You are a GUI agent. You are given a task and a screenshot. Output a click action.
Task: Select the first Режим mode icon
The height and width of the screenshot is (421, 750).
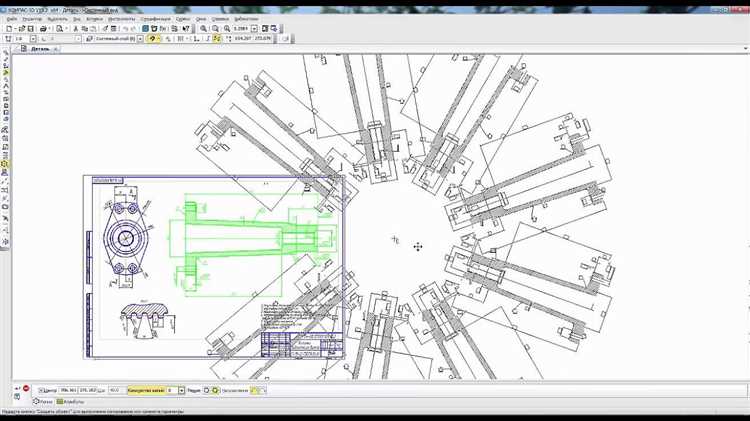(207, 390)
